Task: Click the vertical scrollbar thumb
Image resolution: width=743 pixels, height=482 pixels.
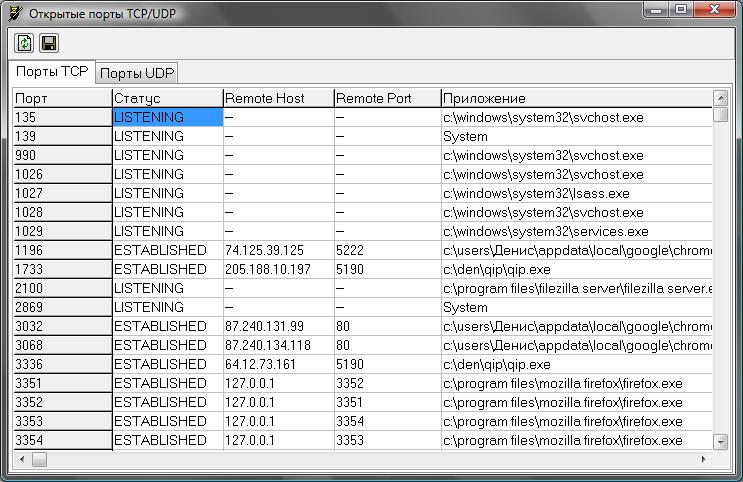Action: tap(720, 114)
